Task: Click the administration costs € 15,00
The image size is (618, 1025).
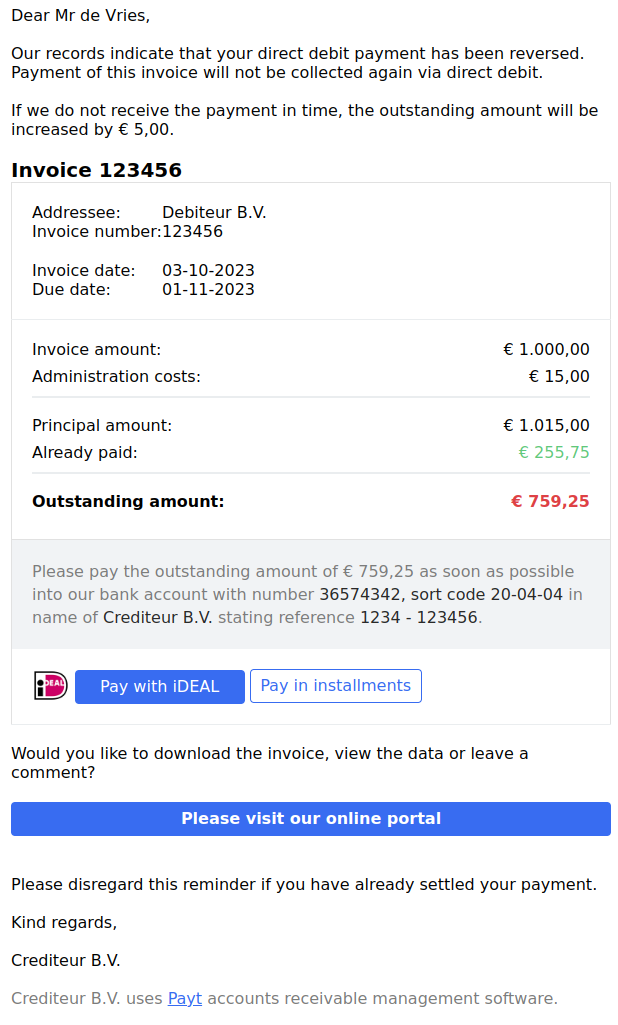Action: pos(559,377)
